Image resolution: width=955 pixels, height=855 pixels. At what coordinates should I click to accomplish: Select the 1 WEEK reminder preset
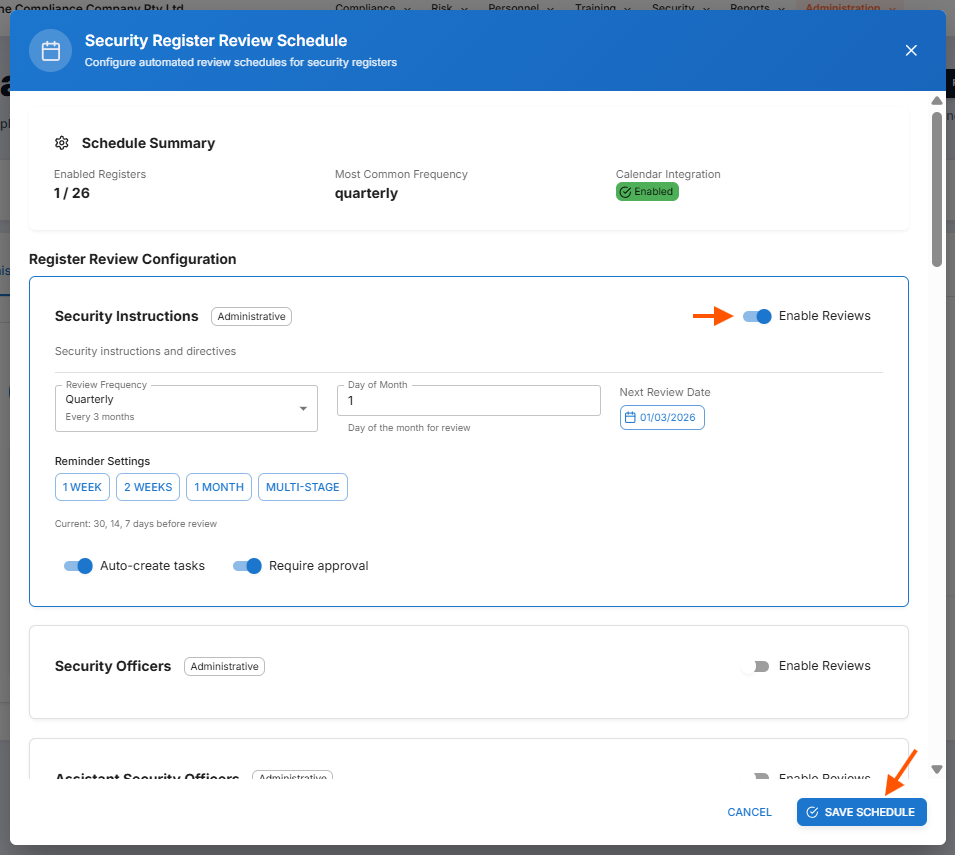coord(82,487)
